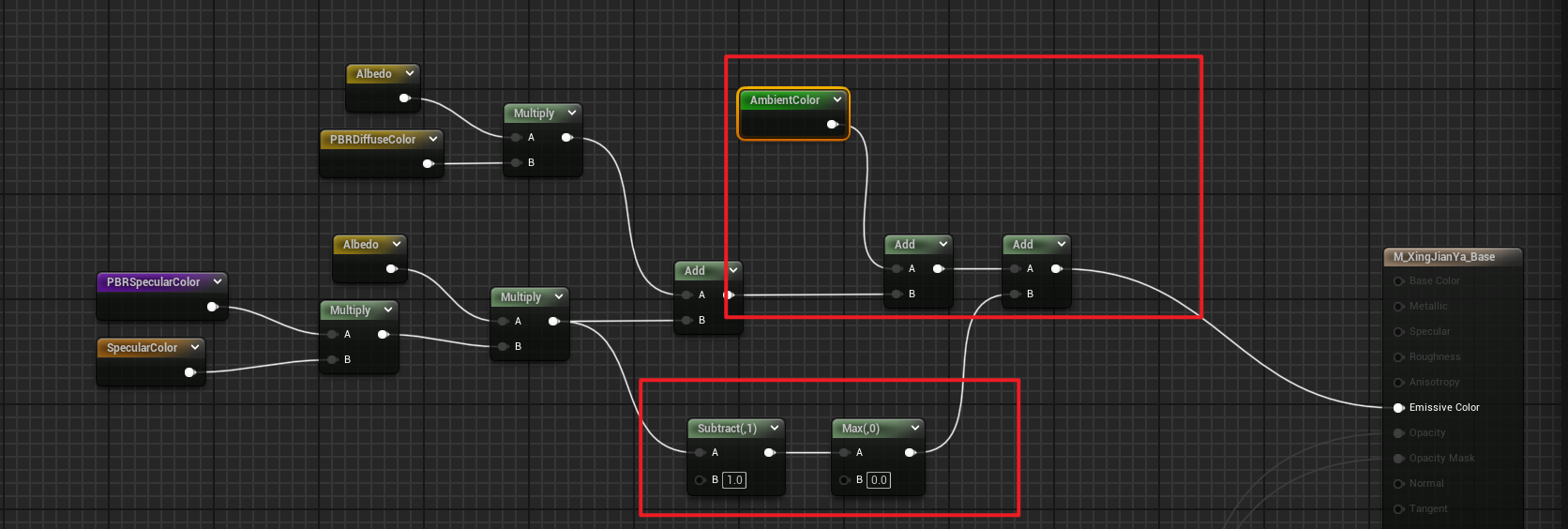Click the Base Color input pin

pyautogui.click(x=1398, y=281)
